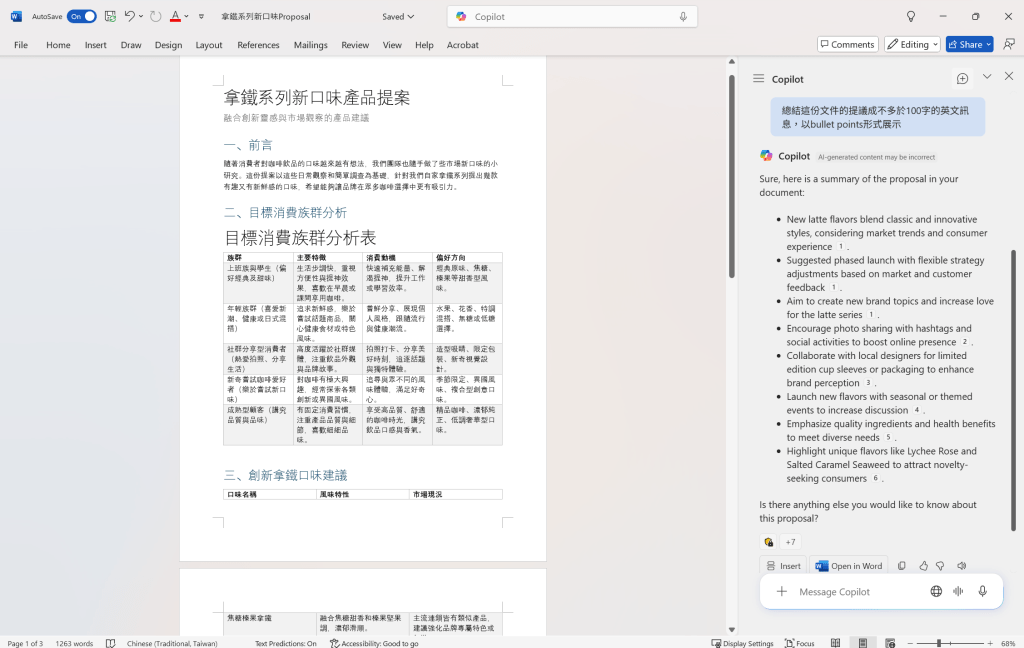Click the microphone dictate icon in message box

(x=983, y=592)
